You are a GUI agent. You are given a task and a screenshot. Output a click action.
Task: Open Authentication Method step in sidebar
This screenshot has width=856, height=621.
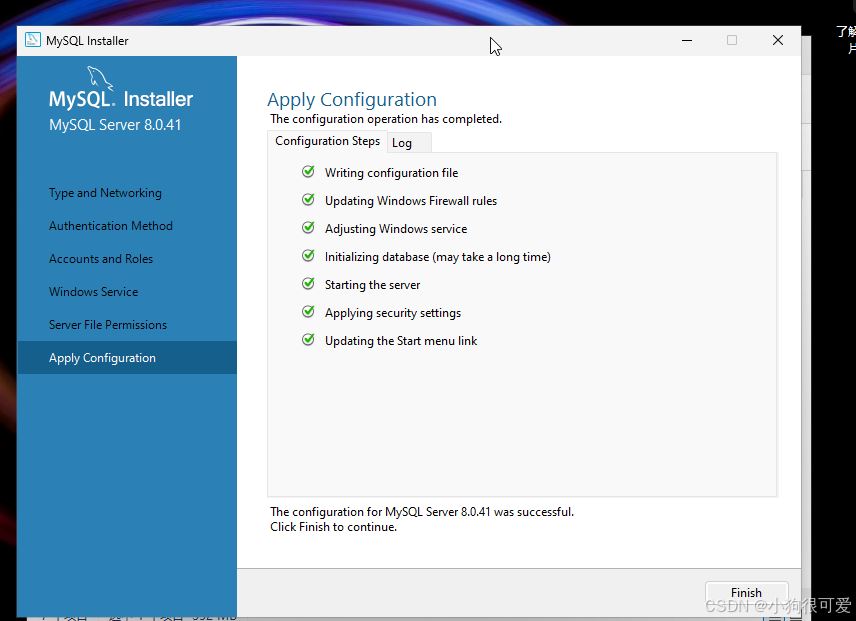pyautogui.click(x=111, y=226)
